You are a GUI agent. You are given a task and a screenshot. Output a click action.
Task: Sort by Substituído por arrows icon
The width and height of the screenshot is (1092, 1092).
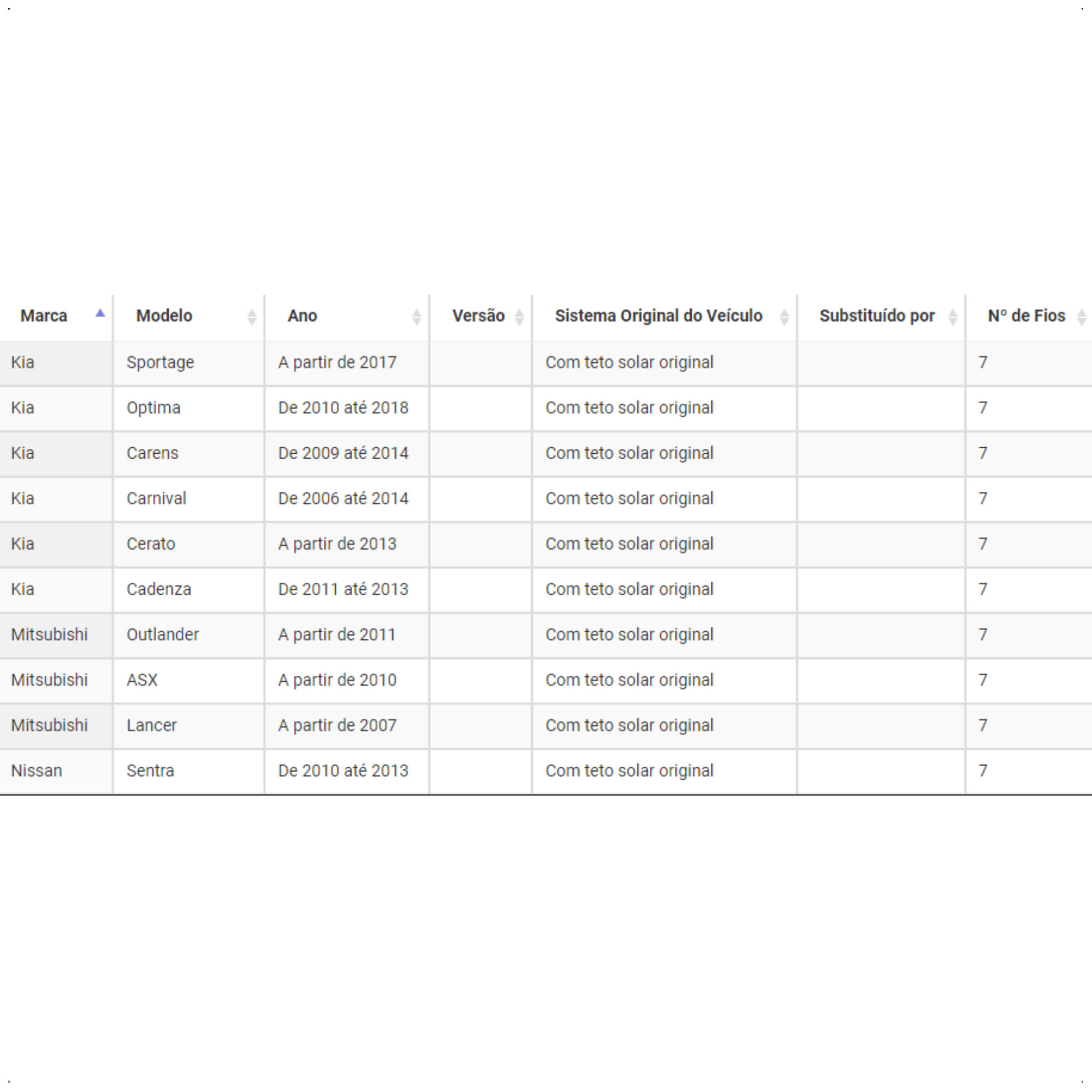(952, 317)
